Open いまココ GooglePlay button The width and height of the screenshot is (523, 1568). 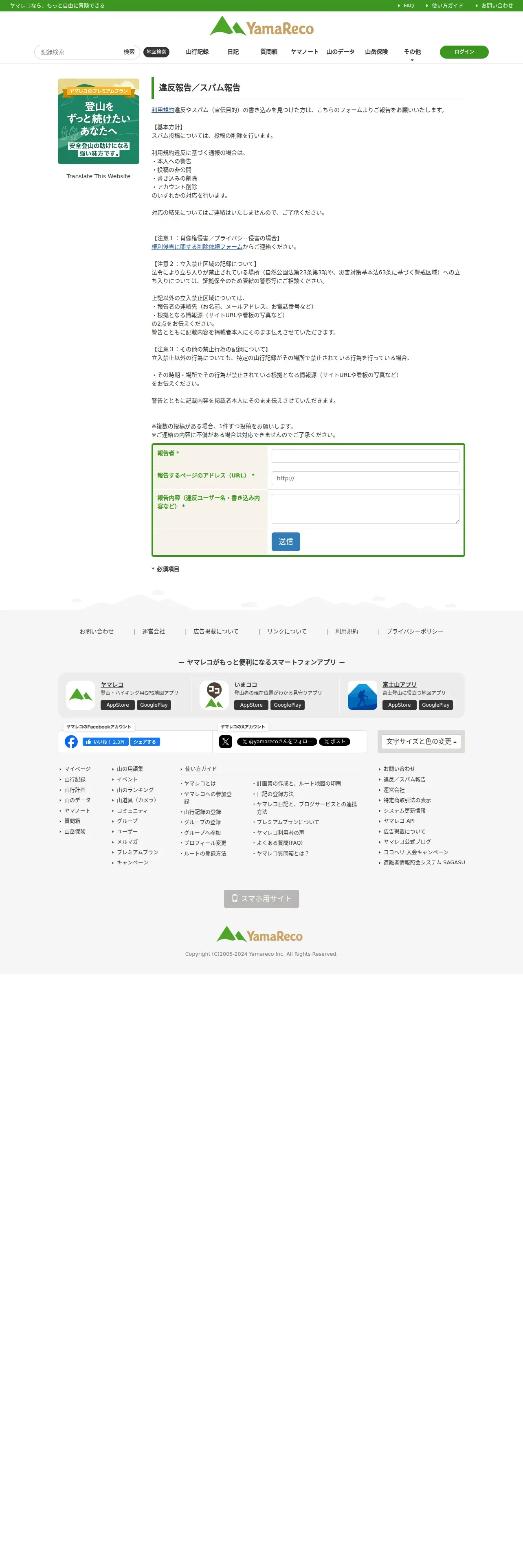288,705
